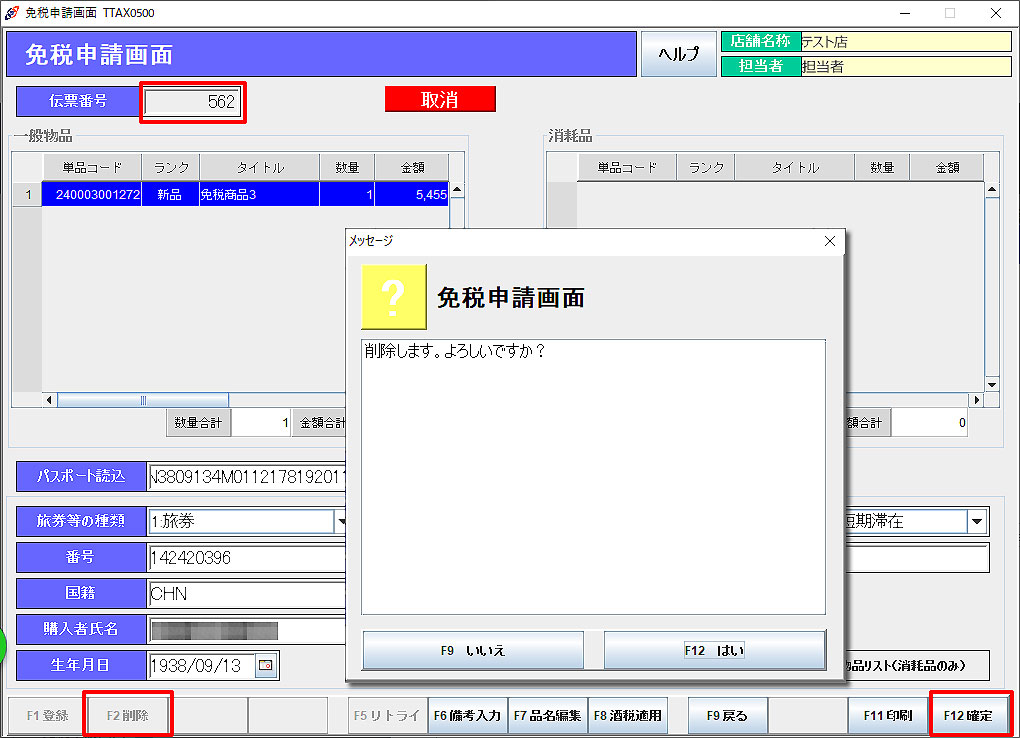Click ランク column header in 一般物品
Screen dimensions: 1020x738
(170, 167)
